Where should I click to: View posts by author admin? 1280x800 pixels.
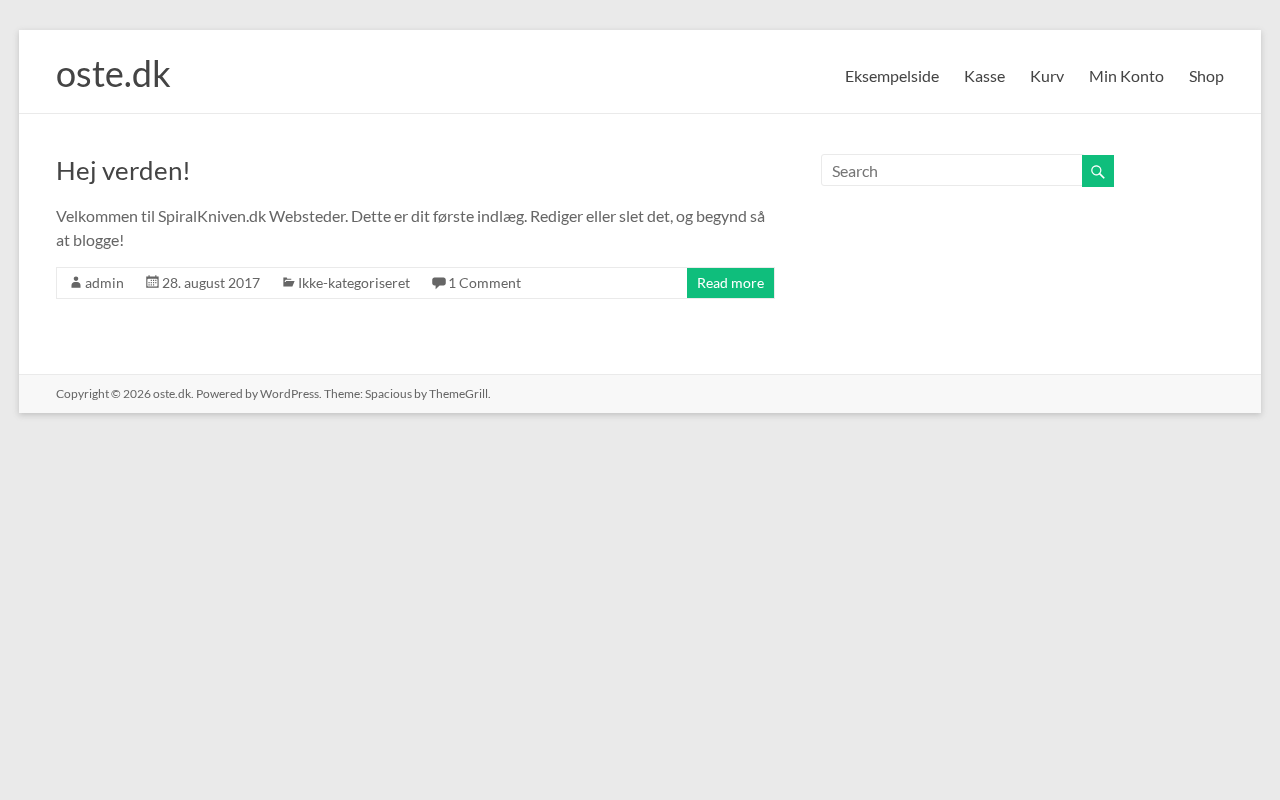104,283
